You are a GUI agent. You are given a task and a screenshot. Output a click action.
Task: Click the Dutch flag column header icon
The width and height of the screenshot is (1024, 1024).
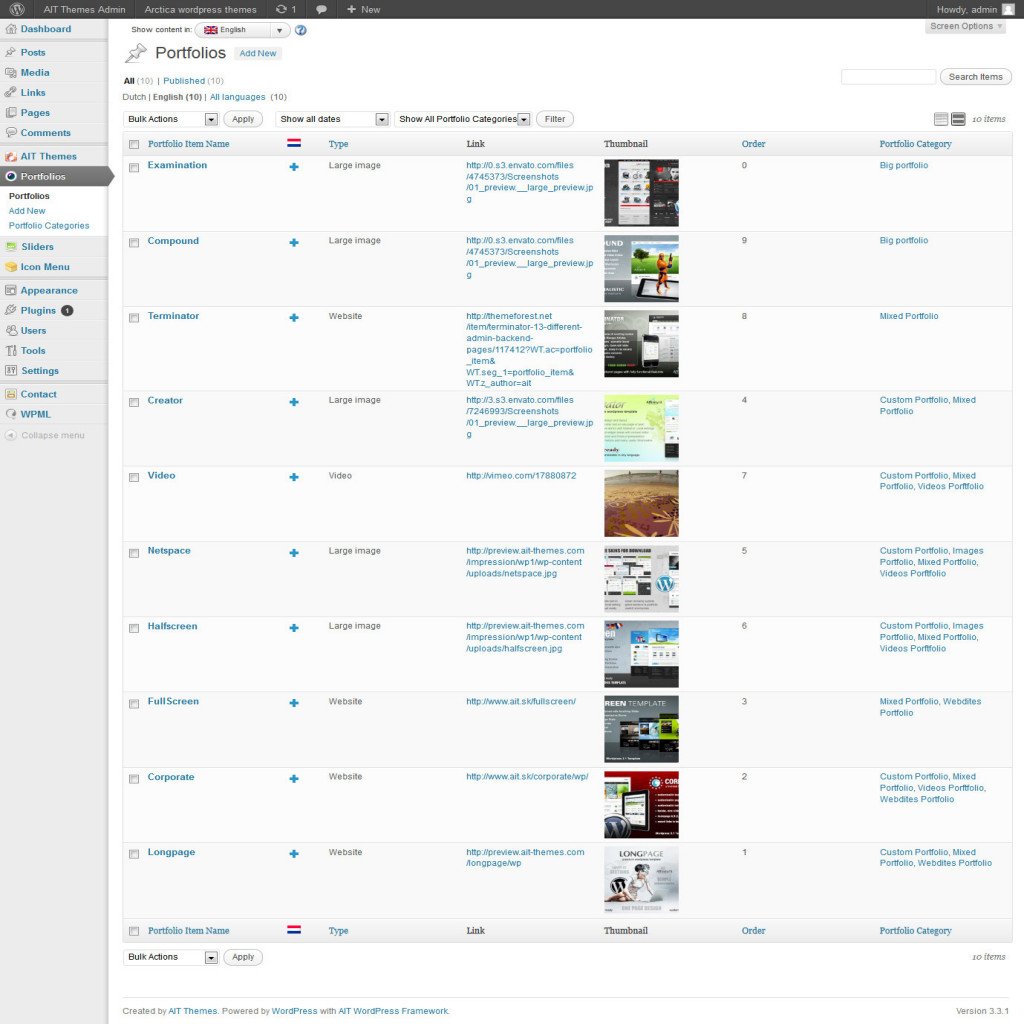[294, 144]
